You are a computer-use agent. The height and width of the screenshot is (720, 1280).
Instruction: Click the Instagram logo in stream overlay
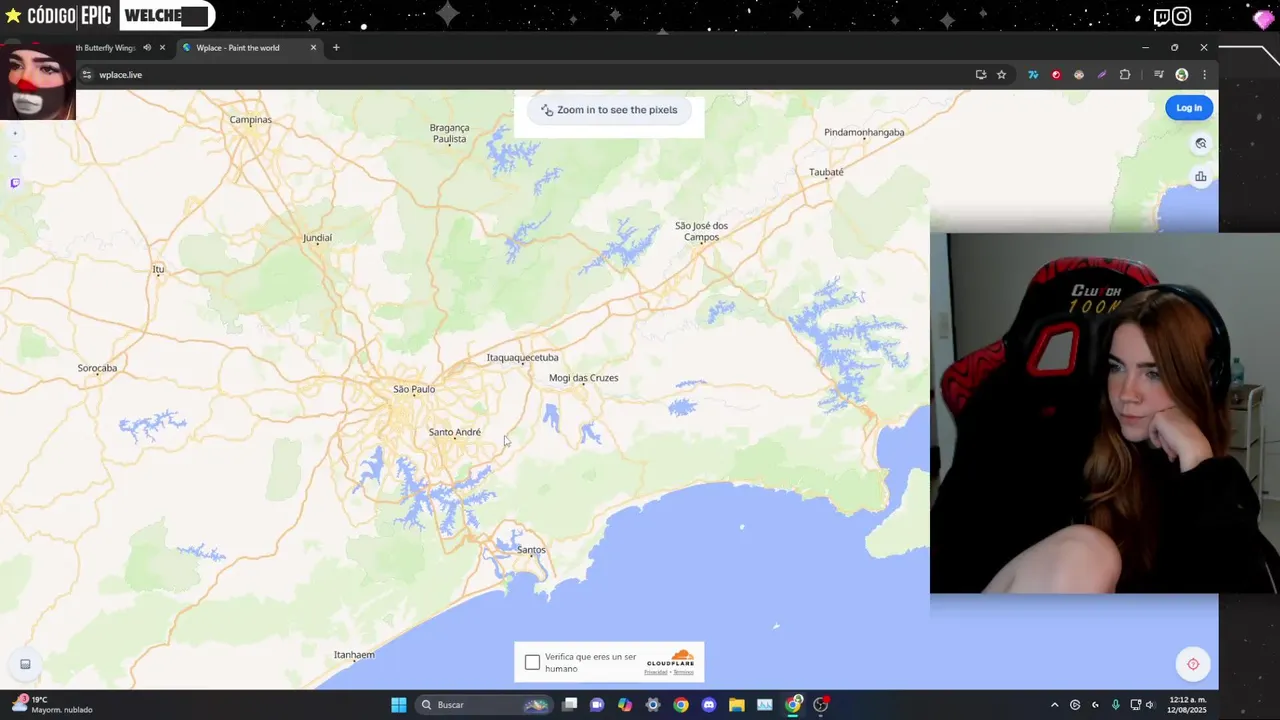(x=1181, y=17)
